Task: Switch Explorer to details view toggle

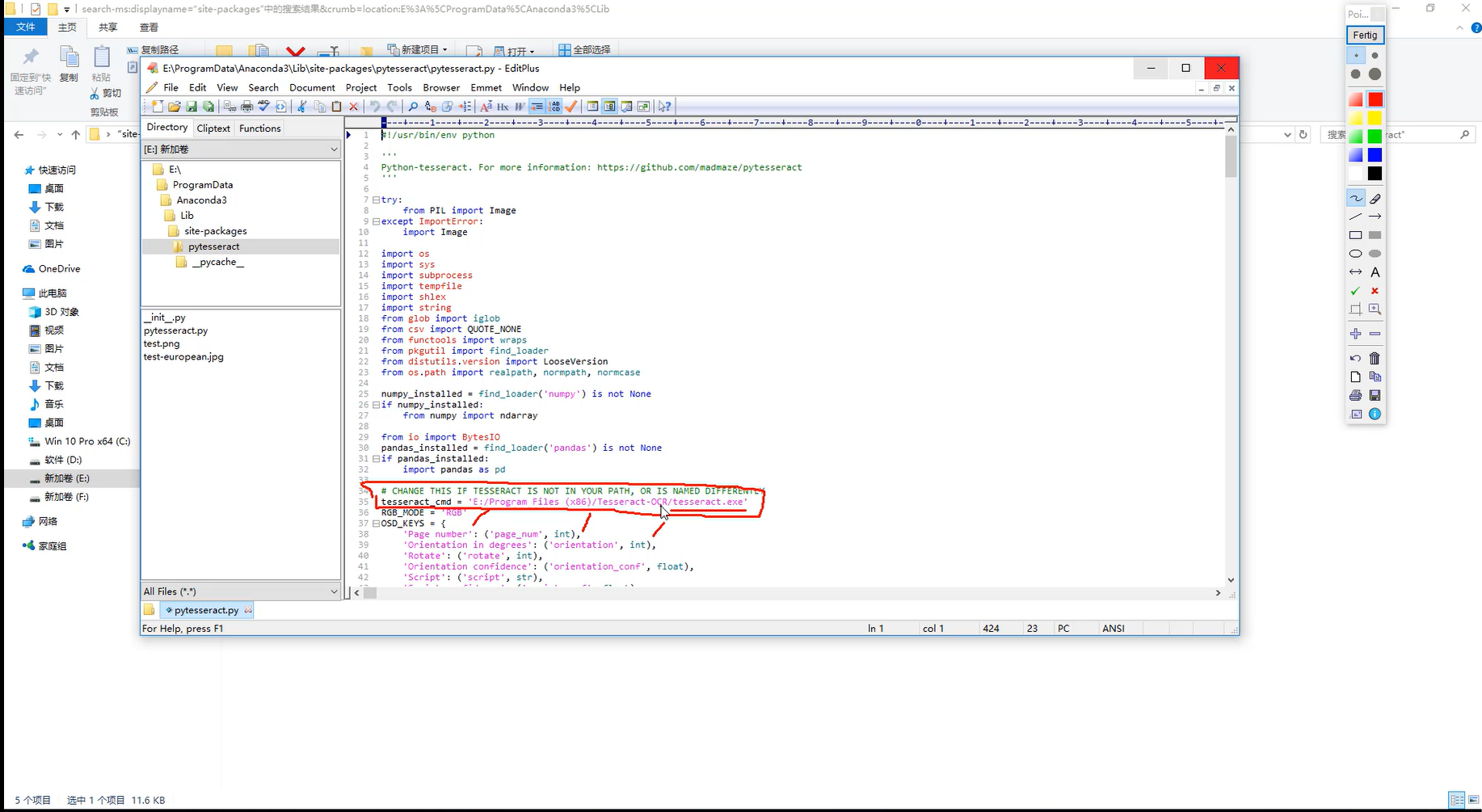Action: 1457,800
